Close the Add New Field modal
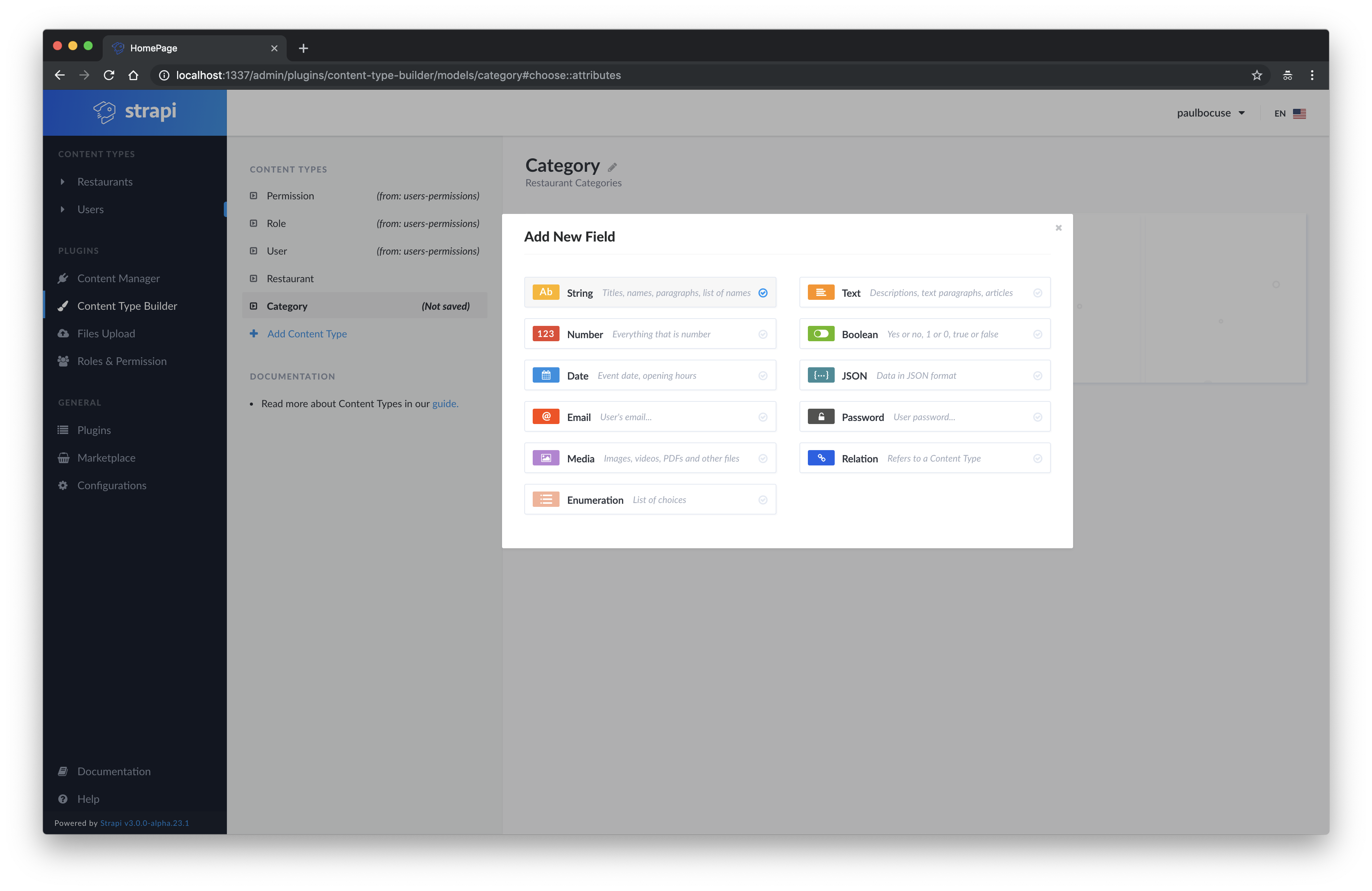 tap(1058, 228)
